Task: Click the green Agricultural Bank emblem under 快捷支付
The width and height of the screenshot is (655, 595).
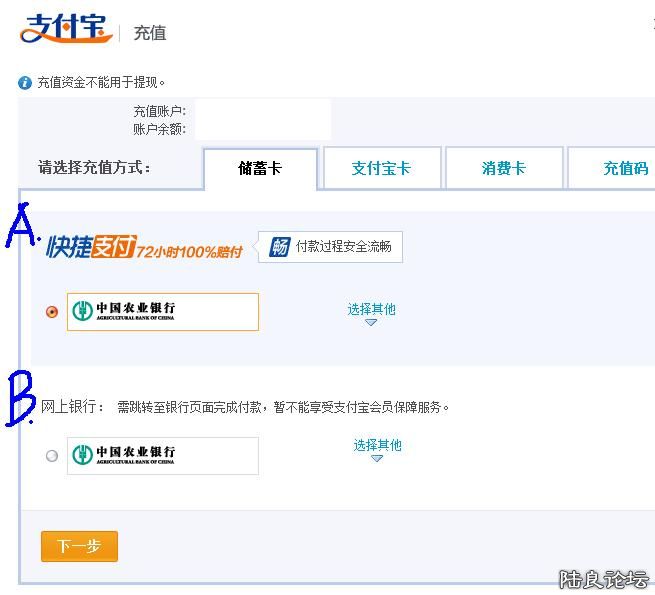Action: coord(83,311)
